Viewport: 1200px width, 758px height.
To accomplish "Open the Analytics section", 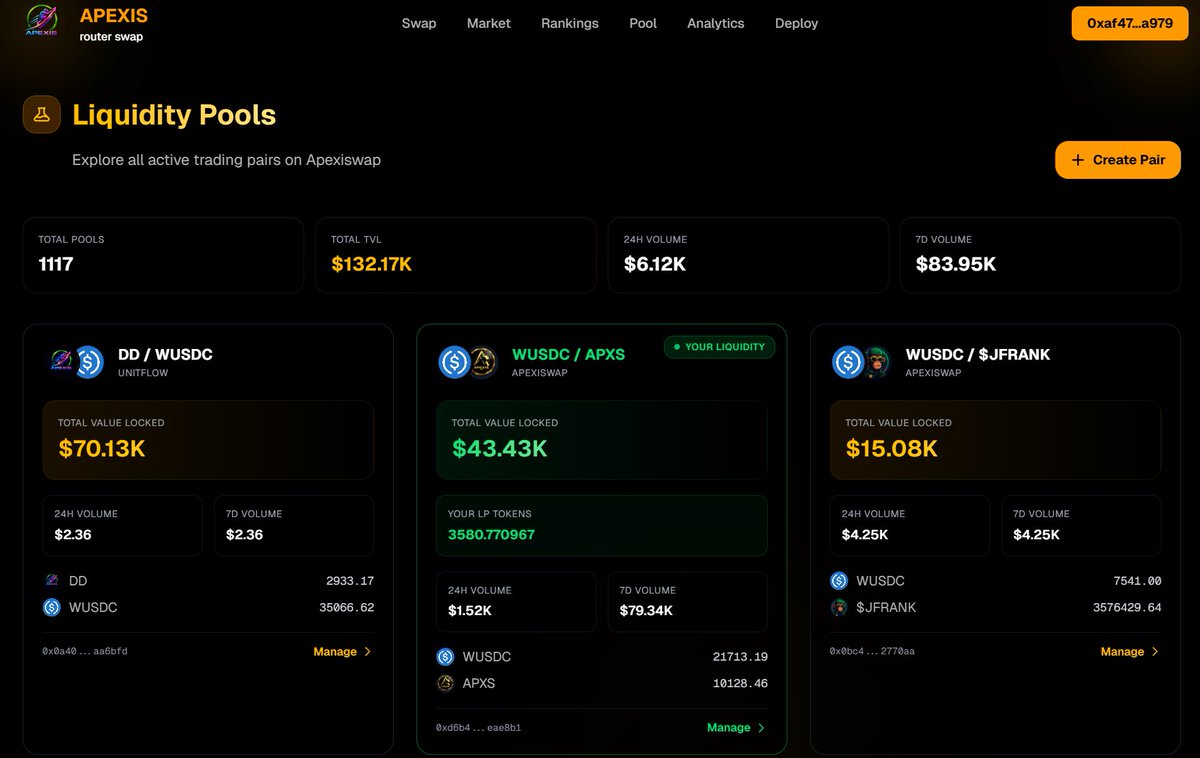I will pyautogui.click(x=716, y=23).
